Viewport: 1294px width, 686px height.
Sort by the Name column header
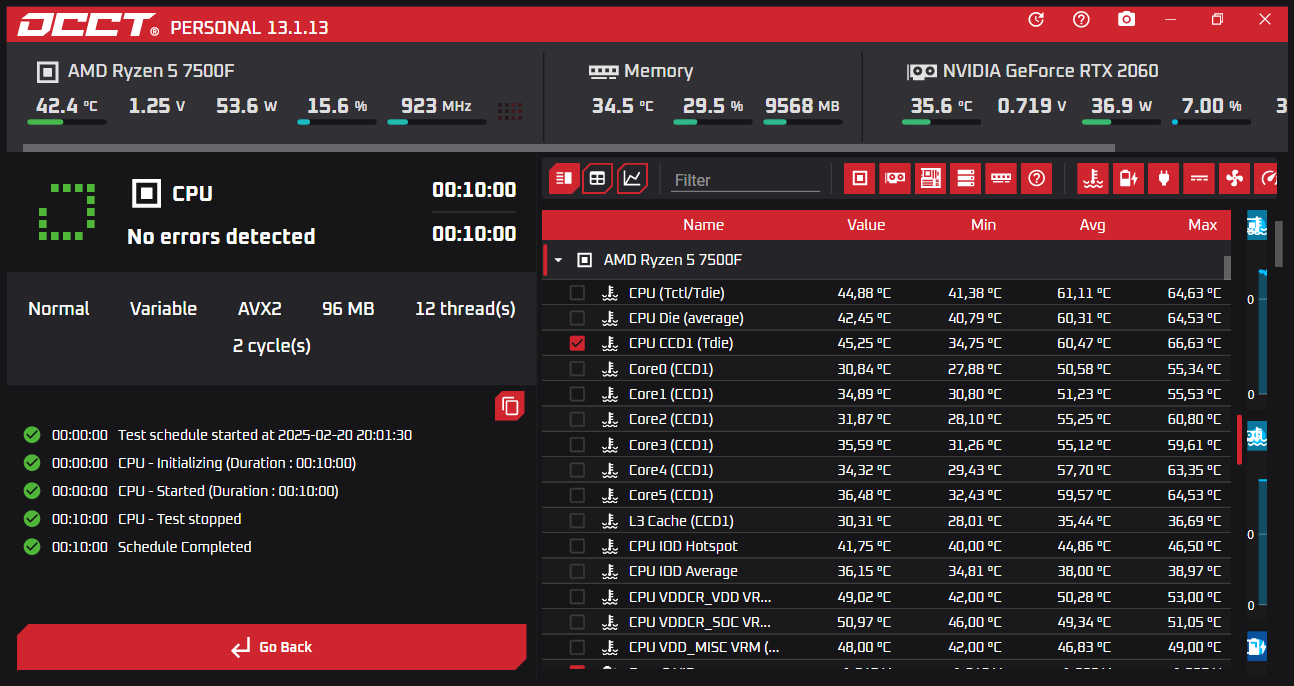(x=703, y=225)
